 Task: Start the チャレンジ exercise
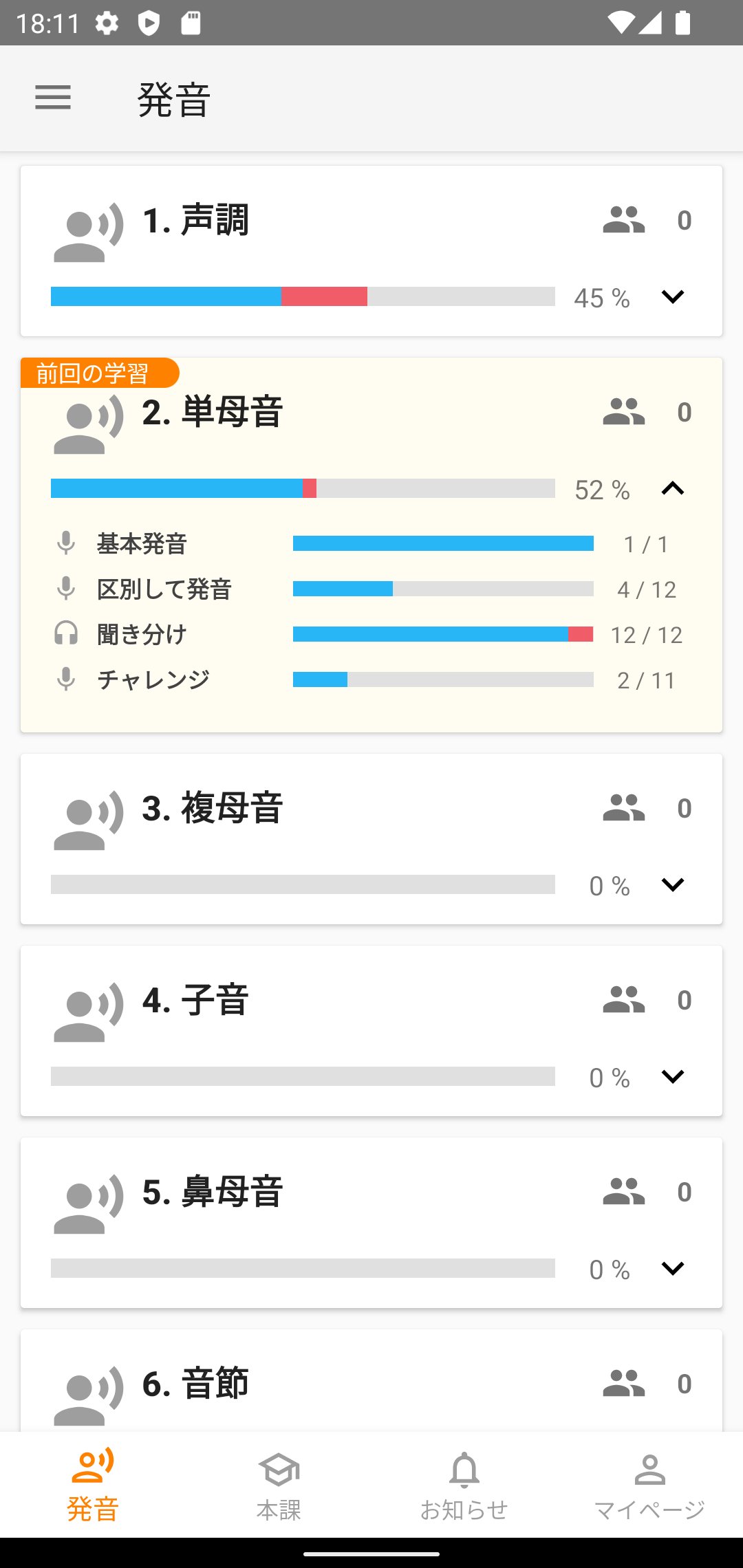click(x=153, y=680)
